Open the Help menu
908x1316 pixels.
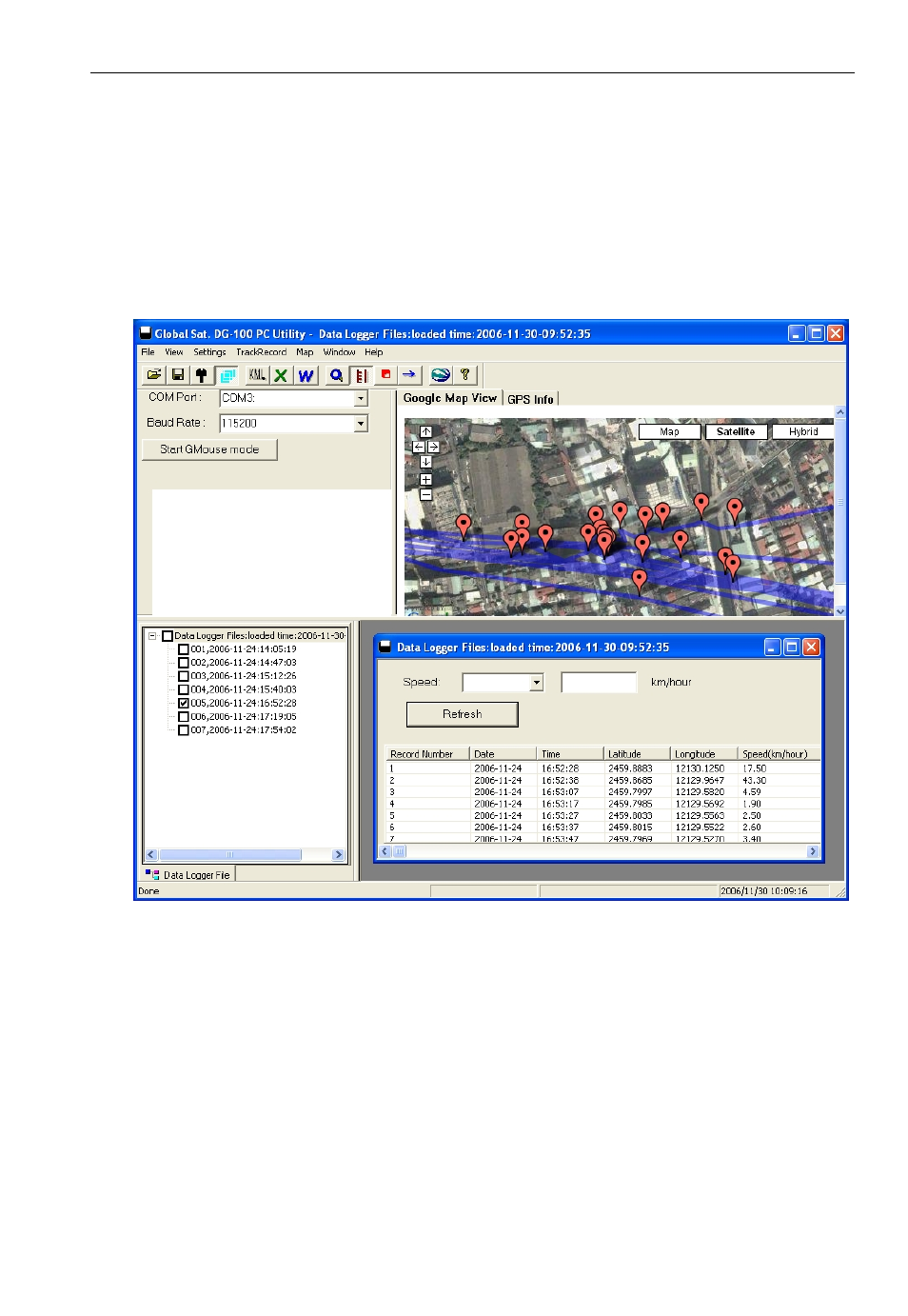373,352
